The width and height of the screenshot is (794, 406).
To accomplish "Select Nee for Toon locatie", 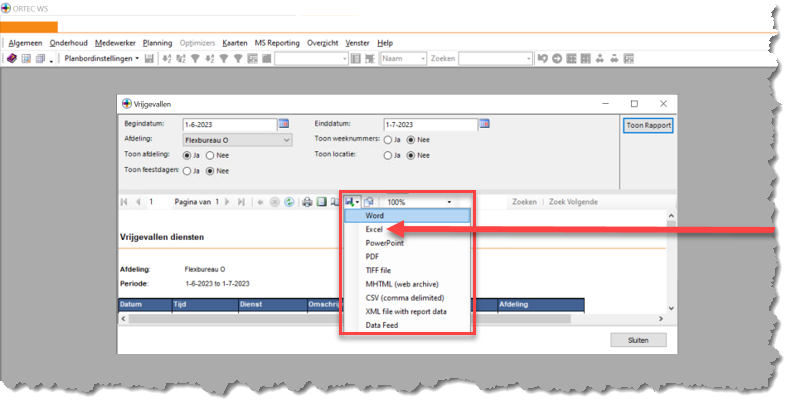I will [411, 155].
